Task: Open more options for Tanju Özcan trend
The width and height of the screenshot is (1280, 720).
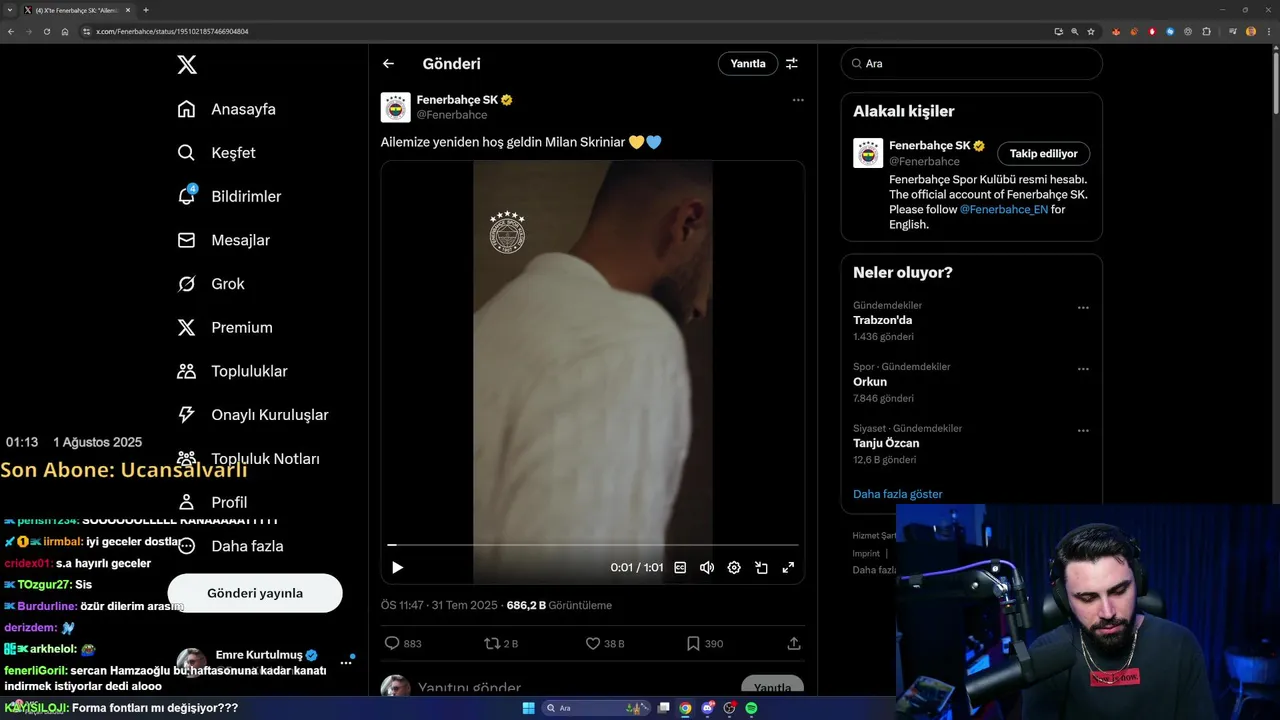Action: click(x=1083, y=431)
